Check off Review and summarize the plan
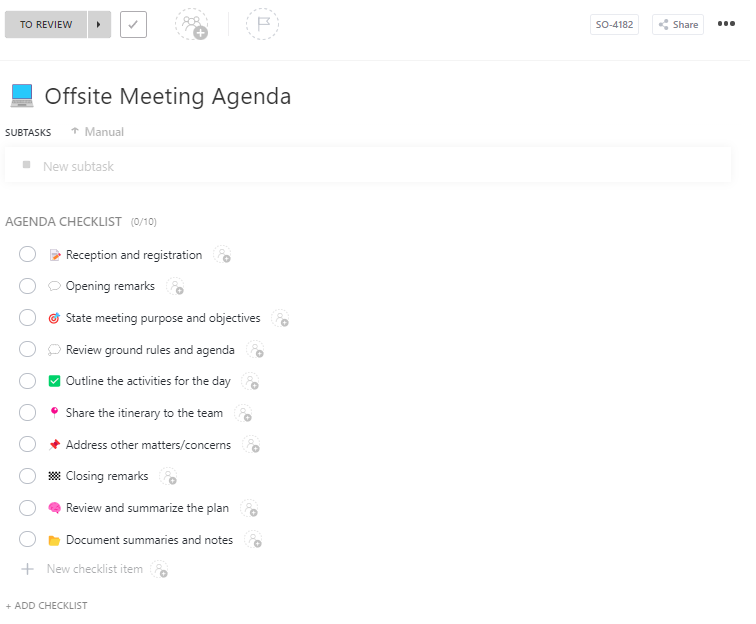Viewport: 756px width, 624px height. pos(27,508)
